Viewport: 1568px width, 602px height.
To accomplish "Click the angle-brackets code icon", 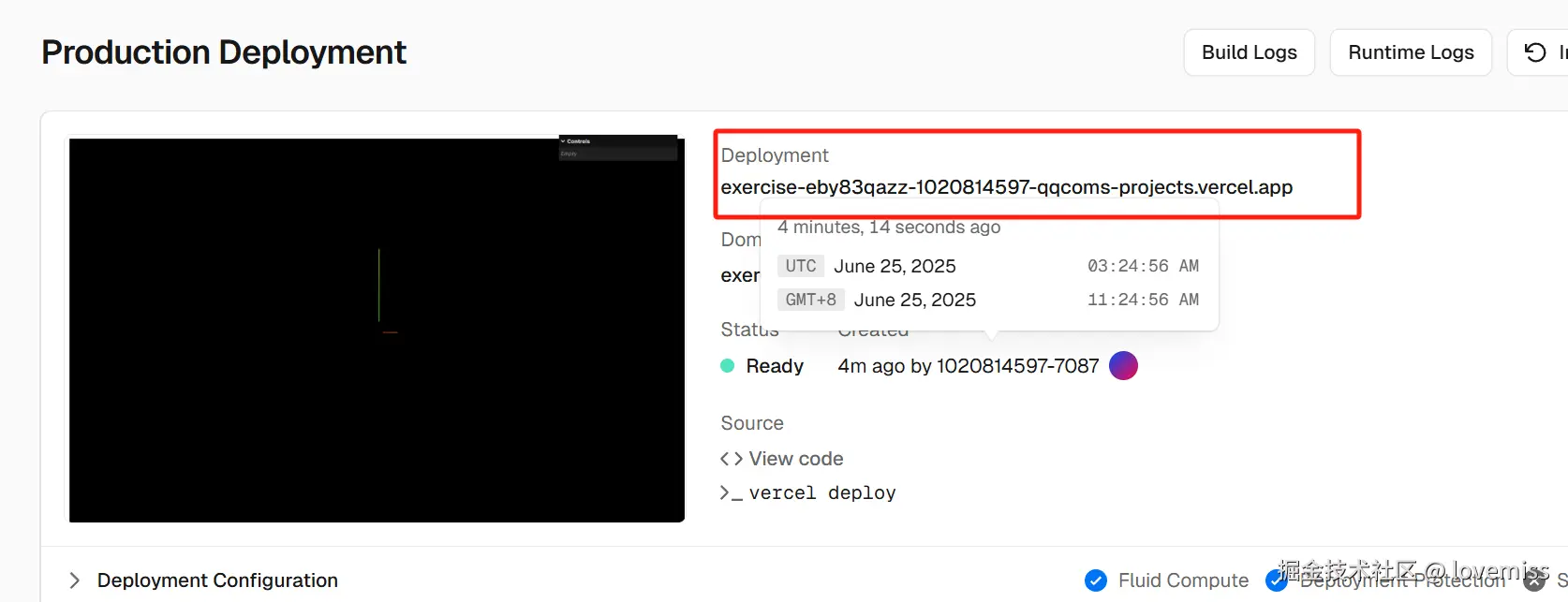I will (732, 459).
